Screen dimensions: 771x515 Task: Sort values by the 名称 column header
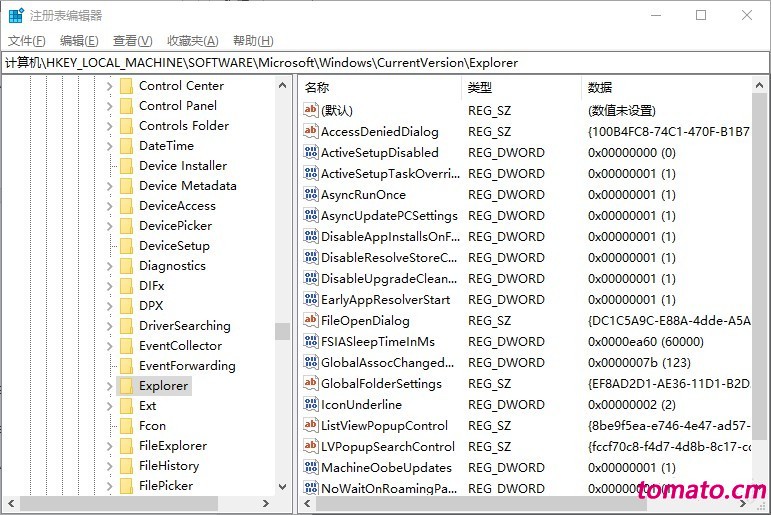[x=380, y=88]
